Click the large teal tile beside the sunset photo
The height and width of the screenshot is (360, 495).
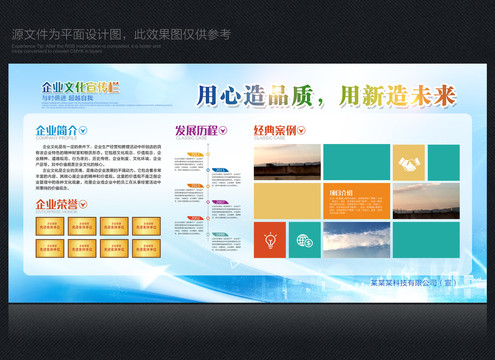(x=357, y=162)
